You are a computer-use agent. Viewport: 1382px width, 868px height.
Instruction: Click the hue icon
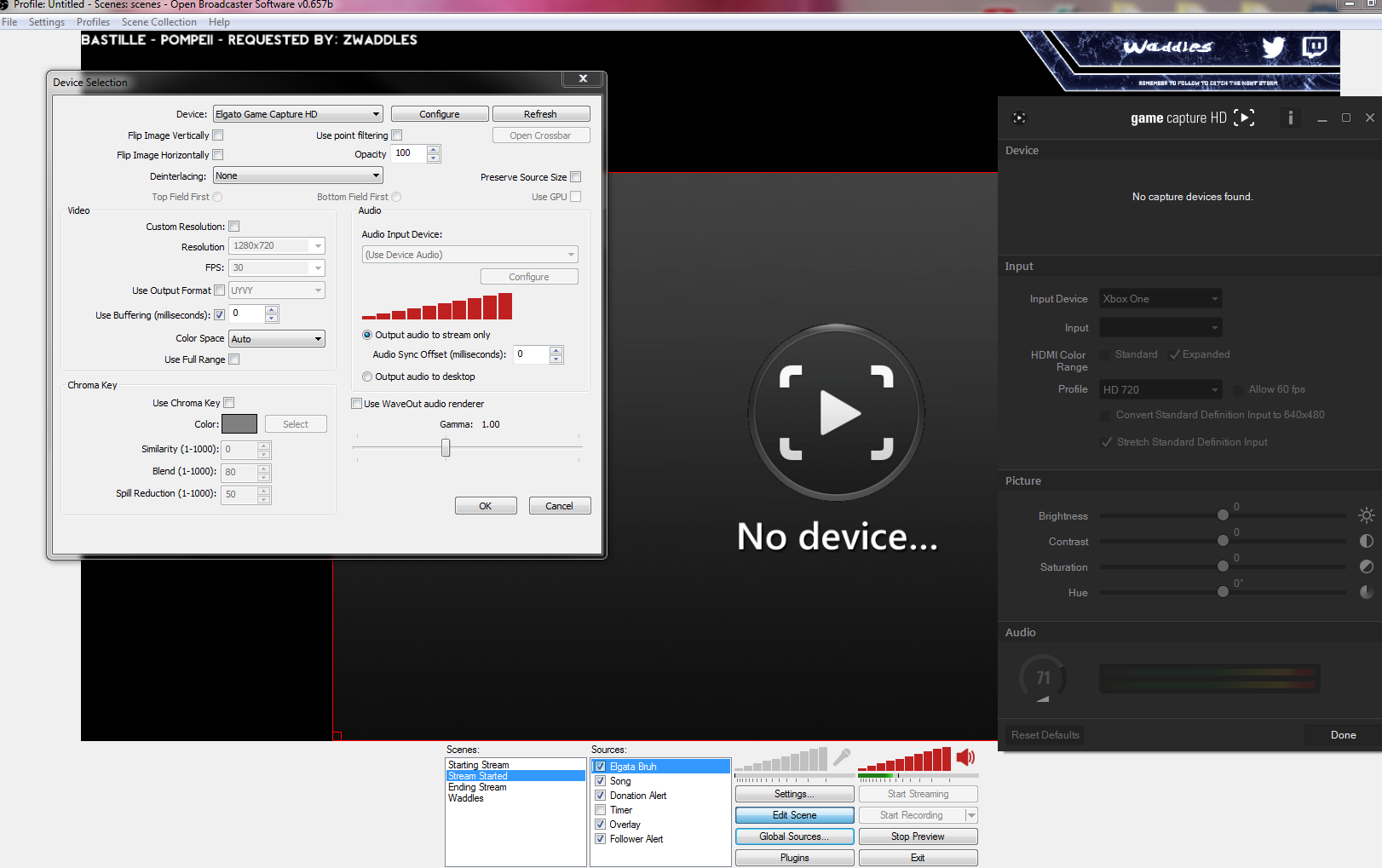pyautogui.click(x=1366, y=592)
